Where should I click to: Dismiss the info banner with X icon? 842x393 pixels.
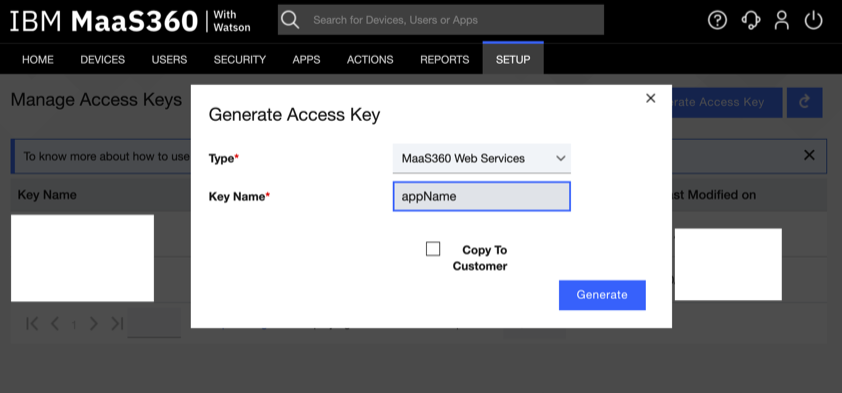[x=809, y=156]
